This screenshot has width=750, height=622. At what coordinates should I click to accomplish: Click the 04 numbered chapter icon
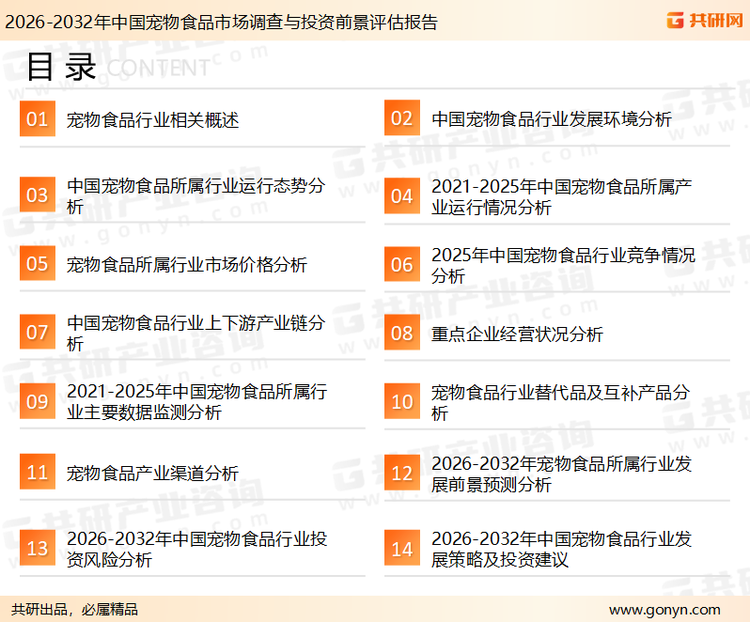[x=401, y=196]
